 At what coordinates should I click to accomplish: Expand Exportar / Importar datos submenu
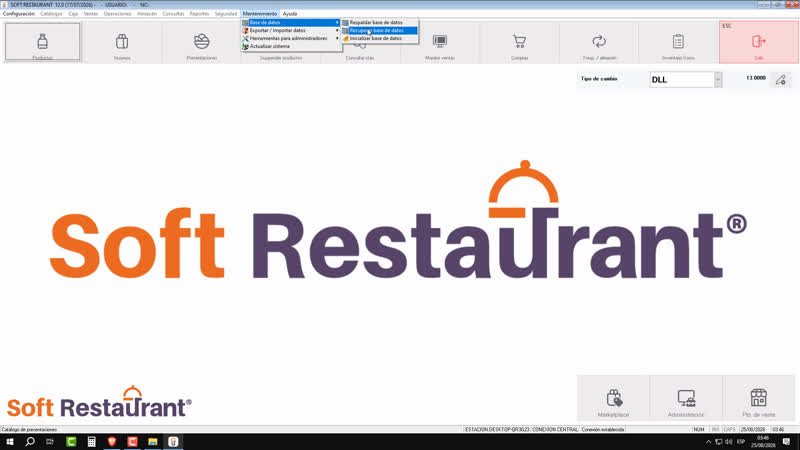291,30
